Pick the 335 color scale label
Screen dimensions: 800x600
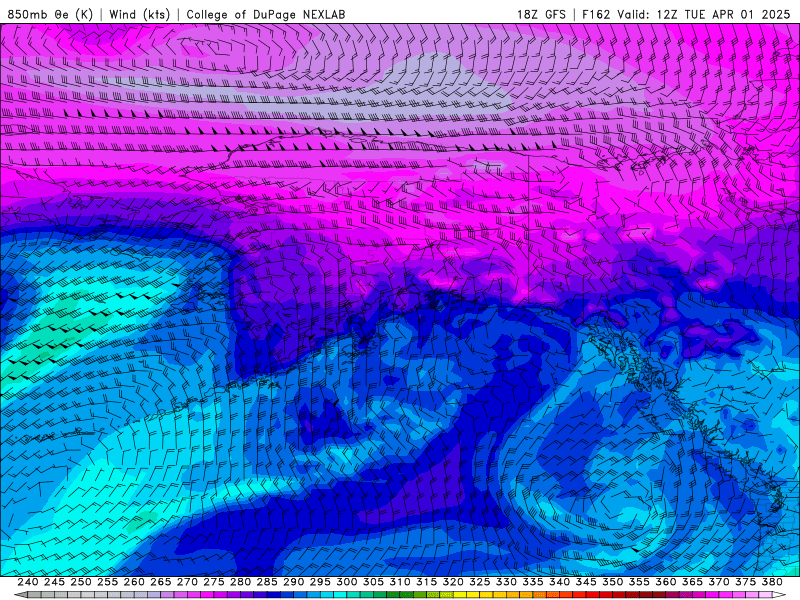pyautogui.click(x=533, y=582)
